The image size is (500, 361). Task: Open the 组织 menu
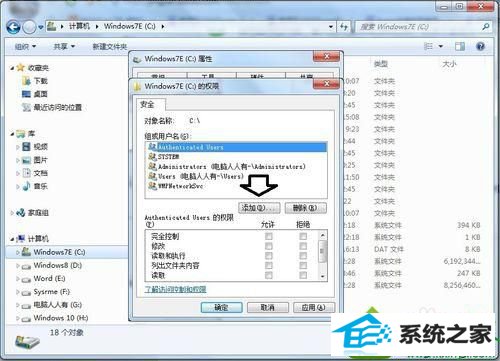25,46
